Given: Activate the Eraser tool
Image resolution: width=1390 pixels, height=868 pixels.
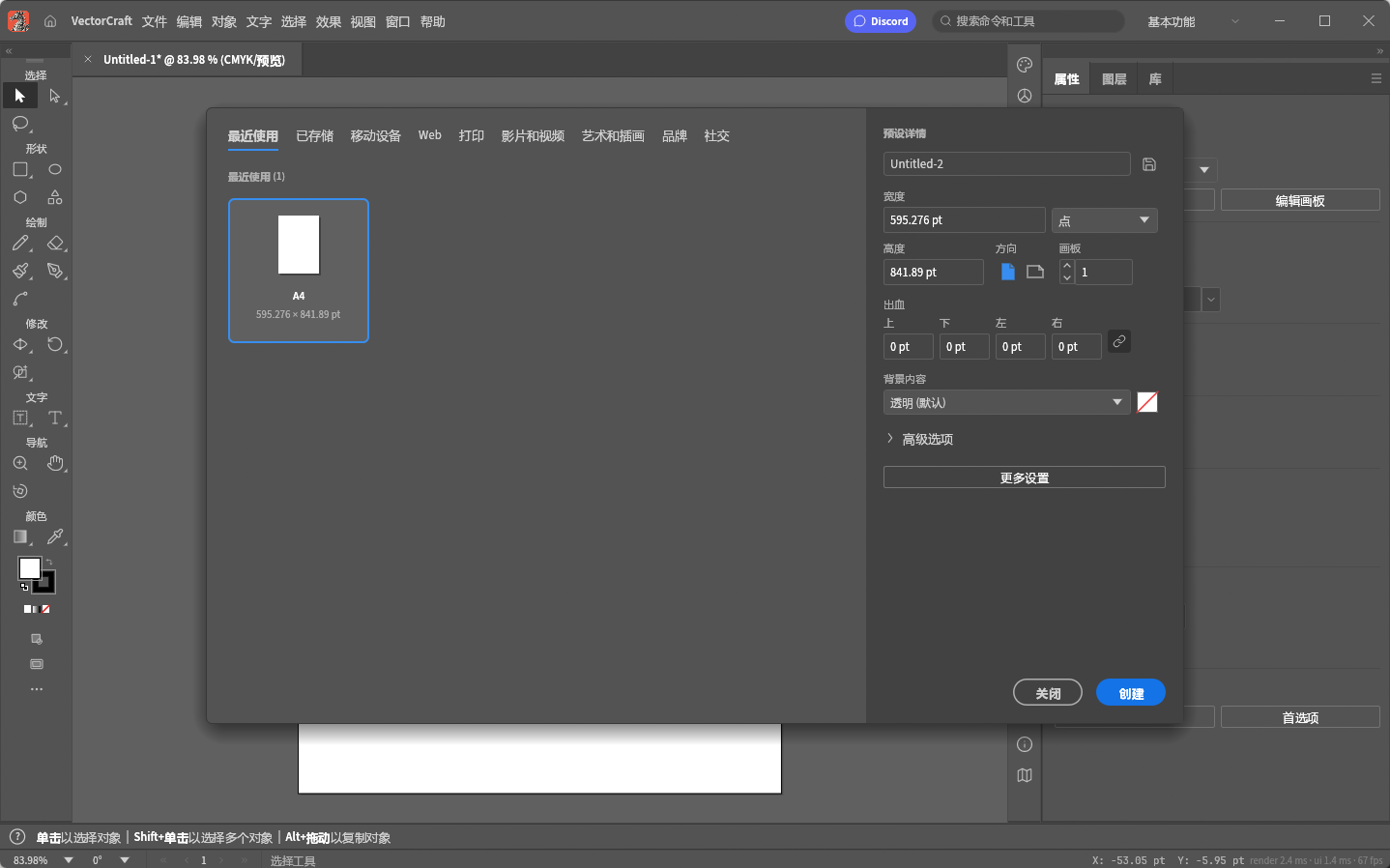Looking at the screenshot, I should coord(55,244).
